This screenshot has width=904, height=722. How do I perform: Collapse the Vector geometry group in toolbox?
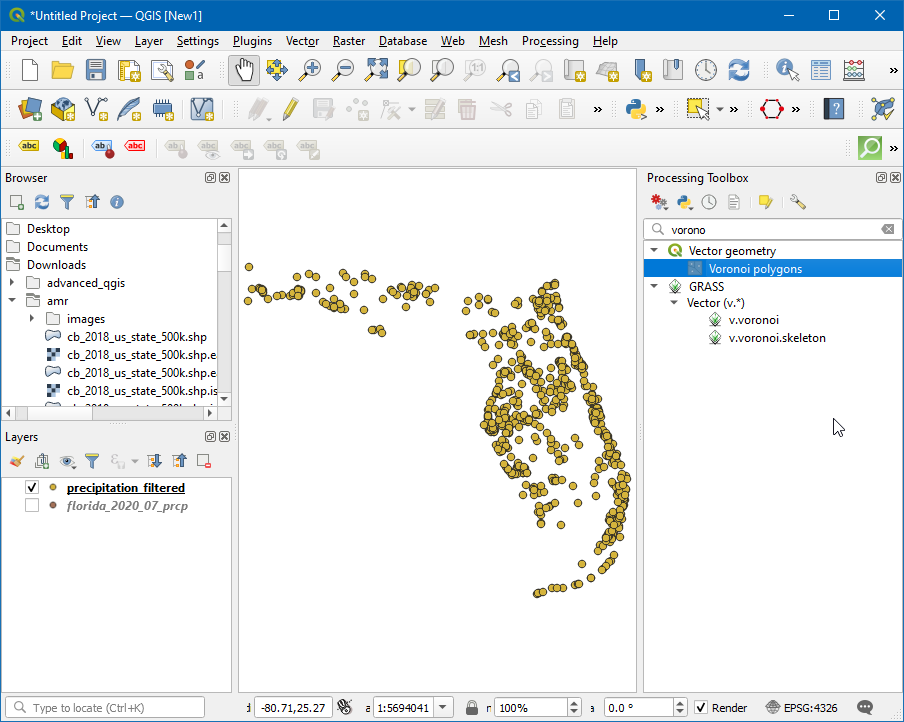click(x=654, y=251)
